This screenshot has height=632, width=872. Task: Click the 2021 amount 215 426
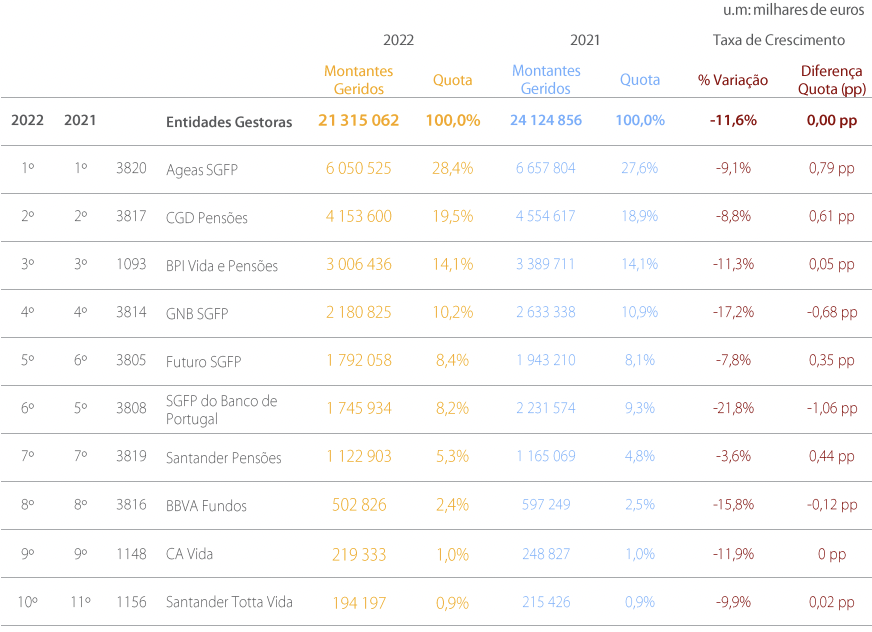[546, 601]
